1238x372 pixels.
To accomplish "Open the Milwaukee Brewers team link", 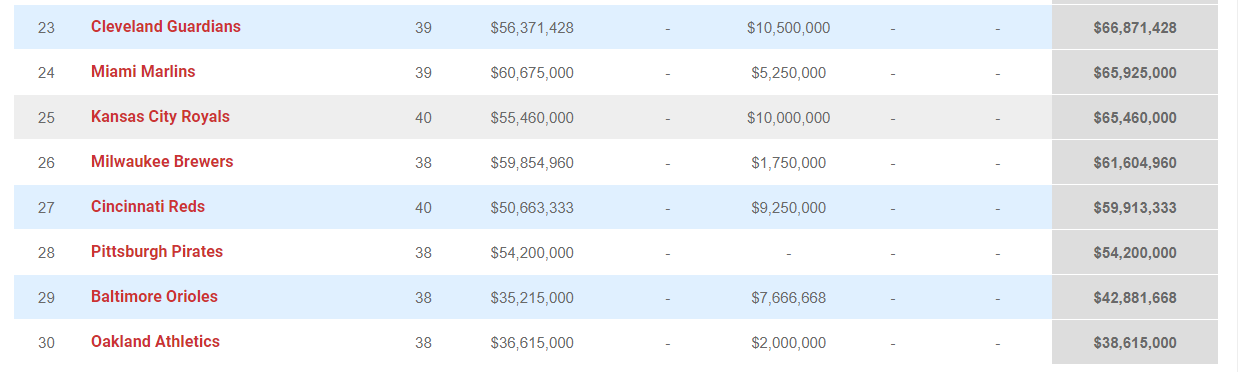I will (162, 162).
